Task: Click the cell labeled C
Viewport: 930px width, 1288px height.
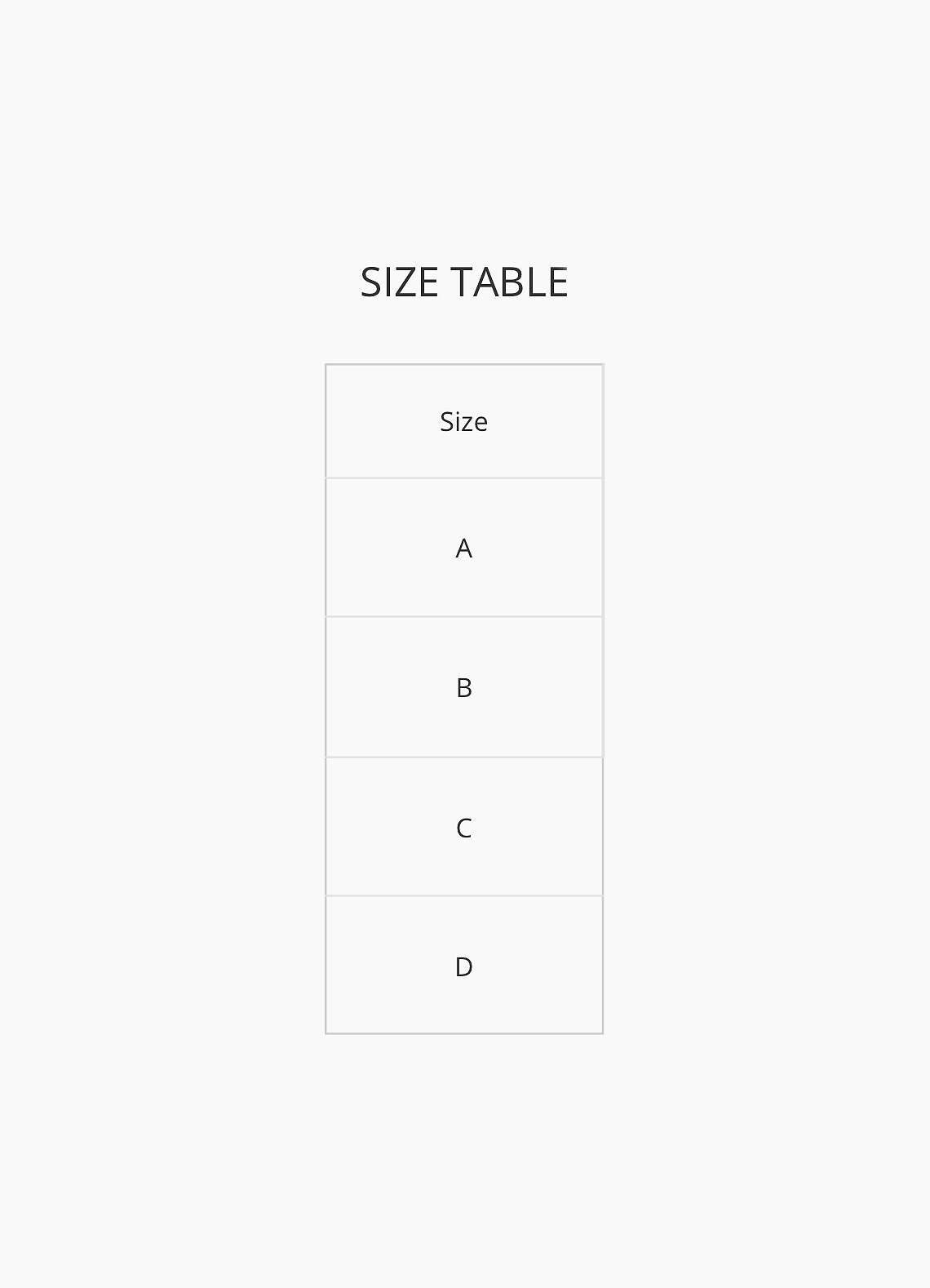Action: [464, 827]
